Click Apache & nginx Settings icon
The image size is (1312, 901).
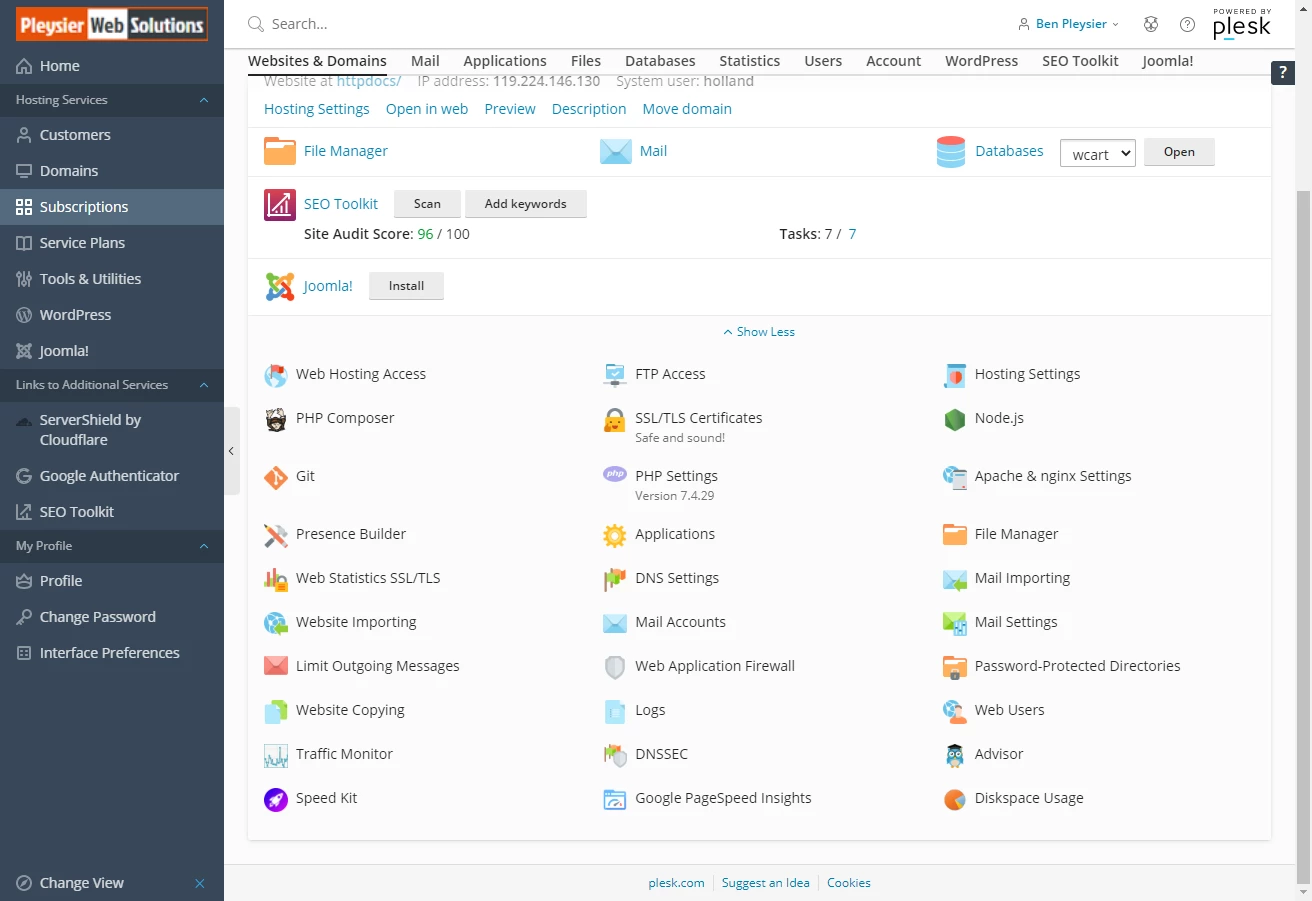tap(955, 477)
